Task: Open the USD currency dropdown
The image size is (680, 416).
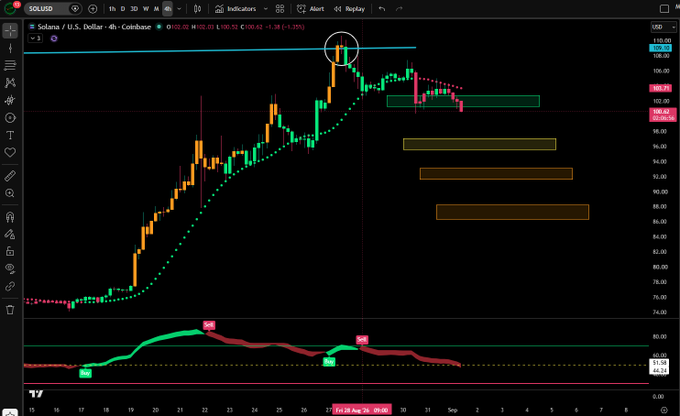Action: tap(663, 27)
